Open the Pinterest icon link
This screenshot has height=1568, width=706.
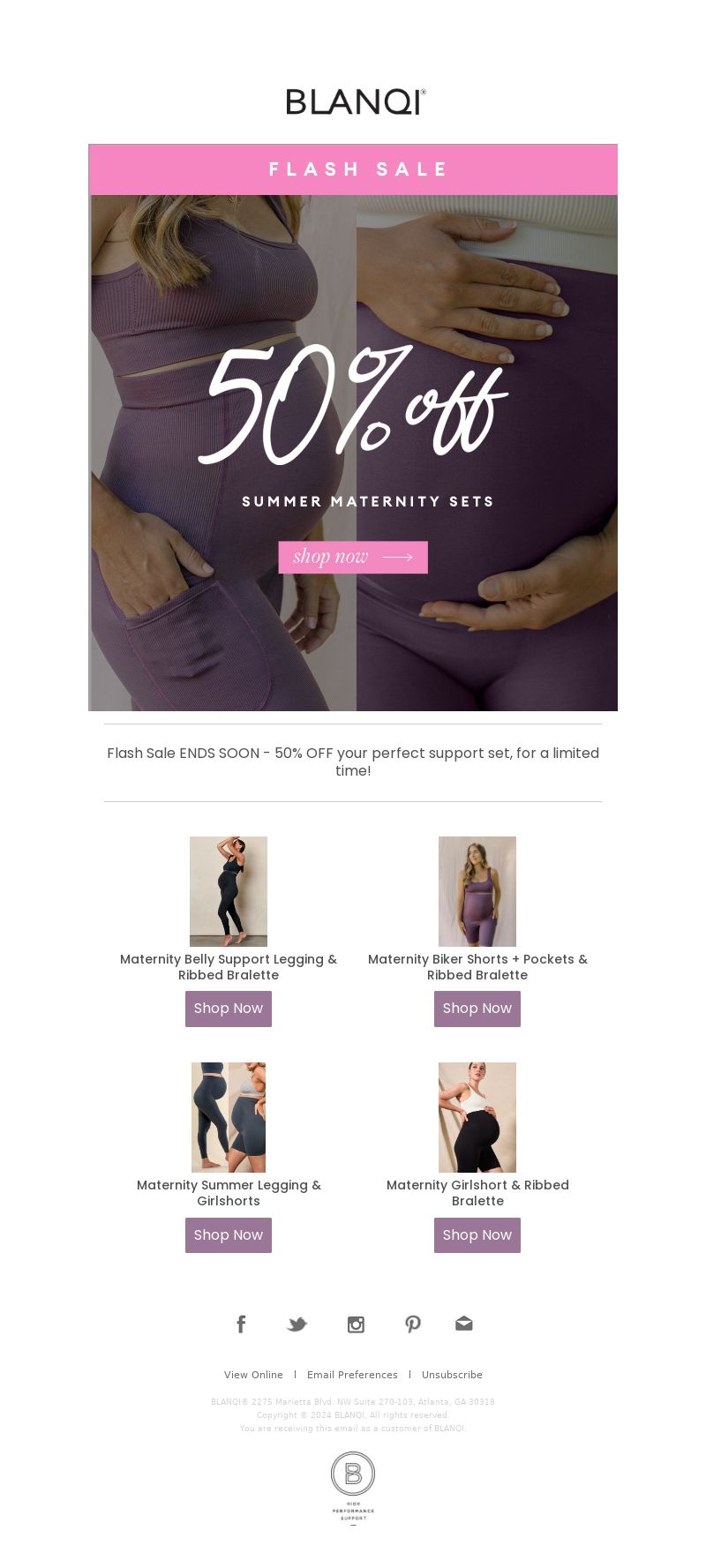pos(413,1324)
